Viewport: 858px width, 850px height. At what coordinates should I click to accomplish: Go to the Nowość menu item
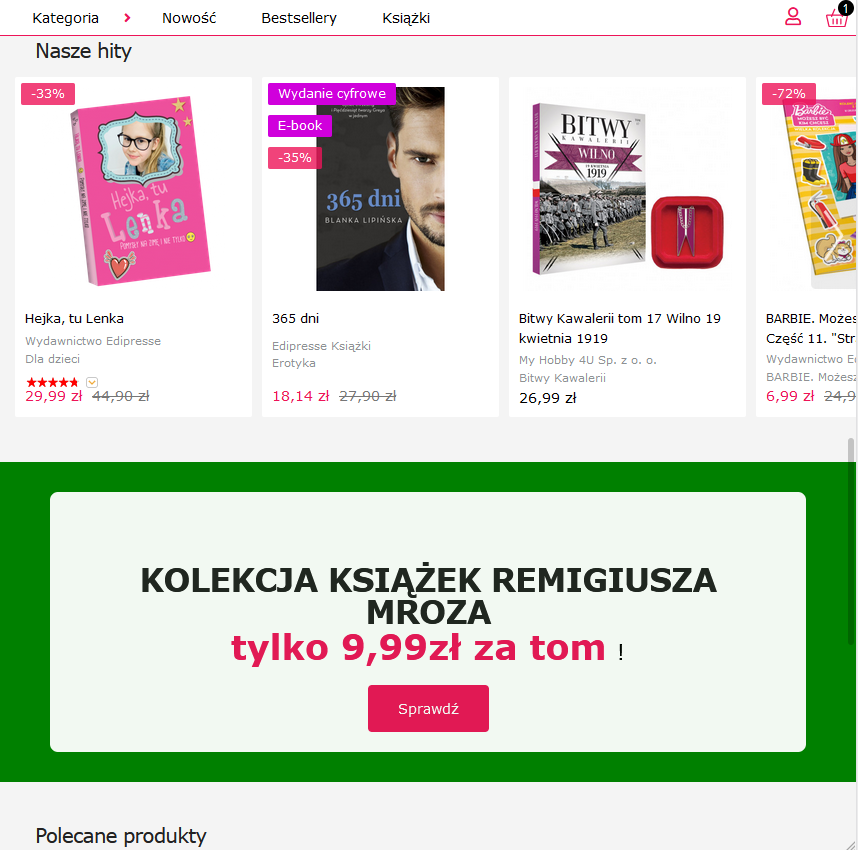tap(189, 18)
